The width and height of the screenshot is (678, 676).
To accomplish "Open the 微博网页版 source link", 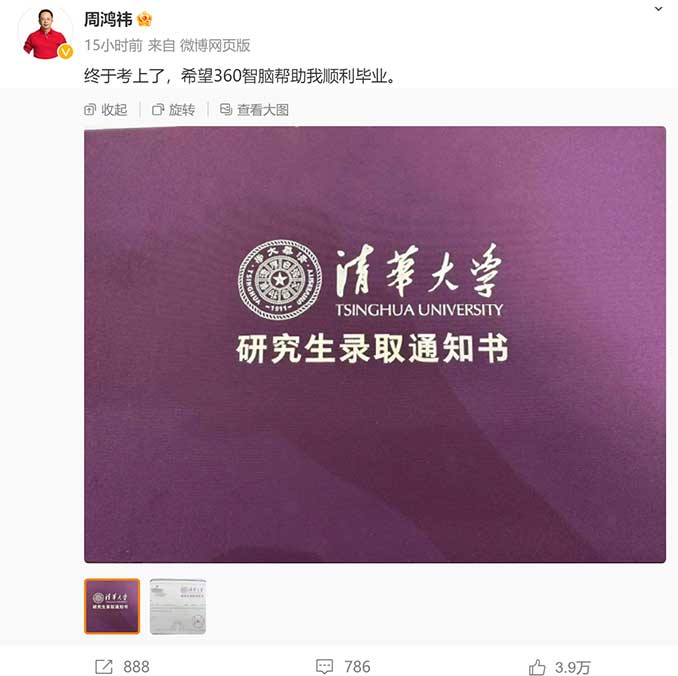I will click(215, 45).
